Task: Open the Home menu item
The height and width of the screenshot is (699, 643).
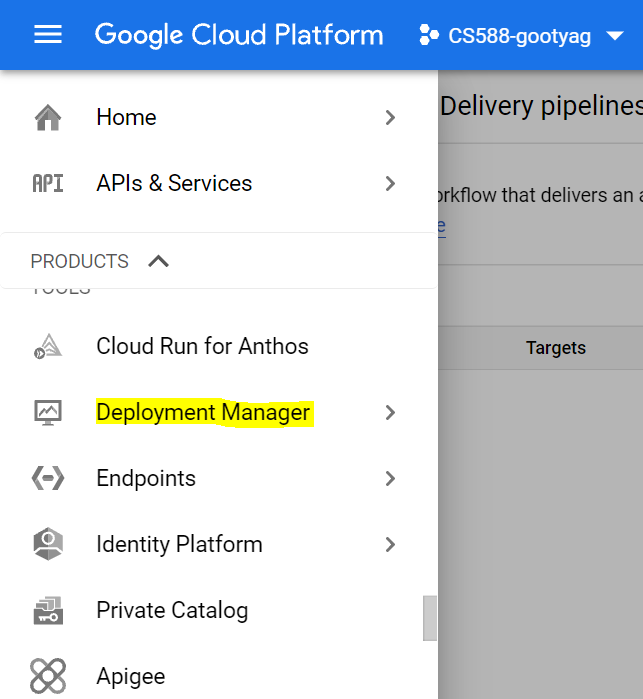Action: (x=126, y=117)
